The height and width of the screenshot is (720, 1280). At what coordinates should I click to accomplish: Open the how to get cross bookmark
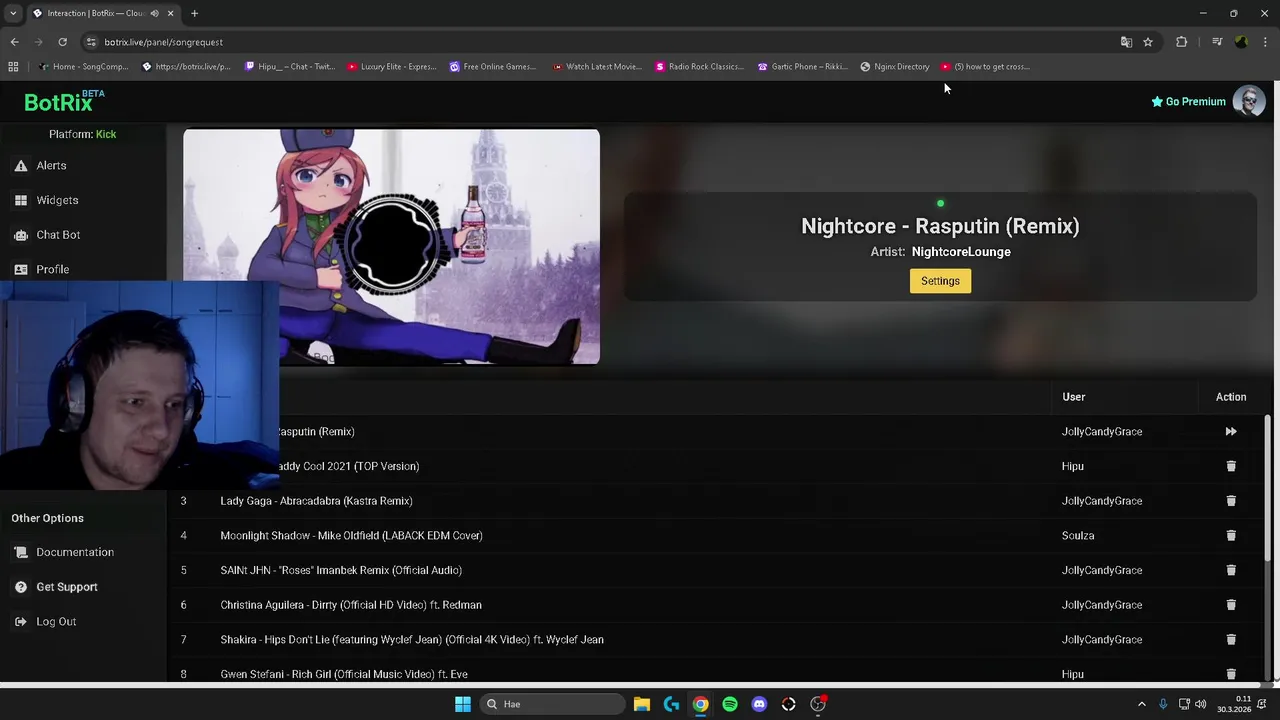point(985,67)
